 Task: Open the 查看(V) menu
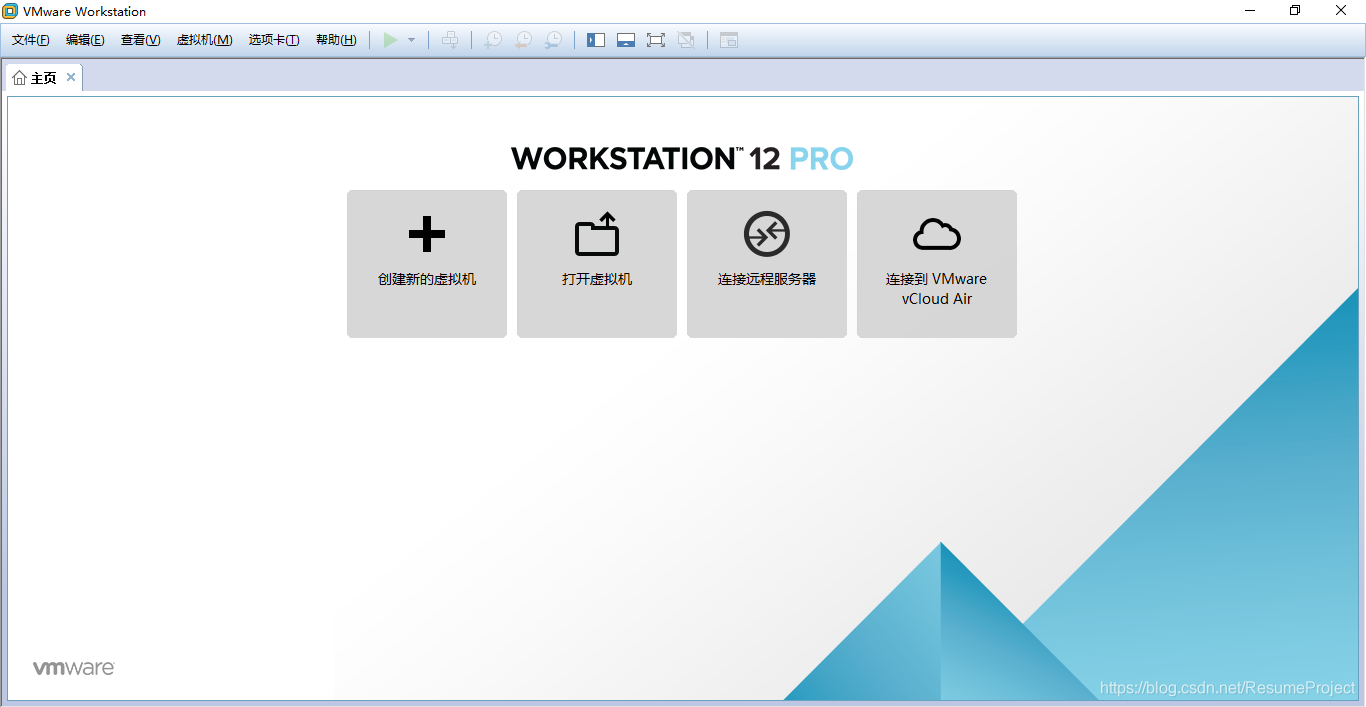point(140,40)
